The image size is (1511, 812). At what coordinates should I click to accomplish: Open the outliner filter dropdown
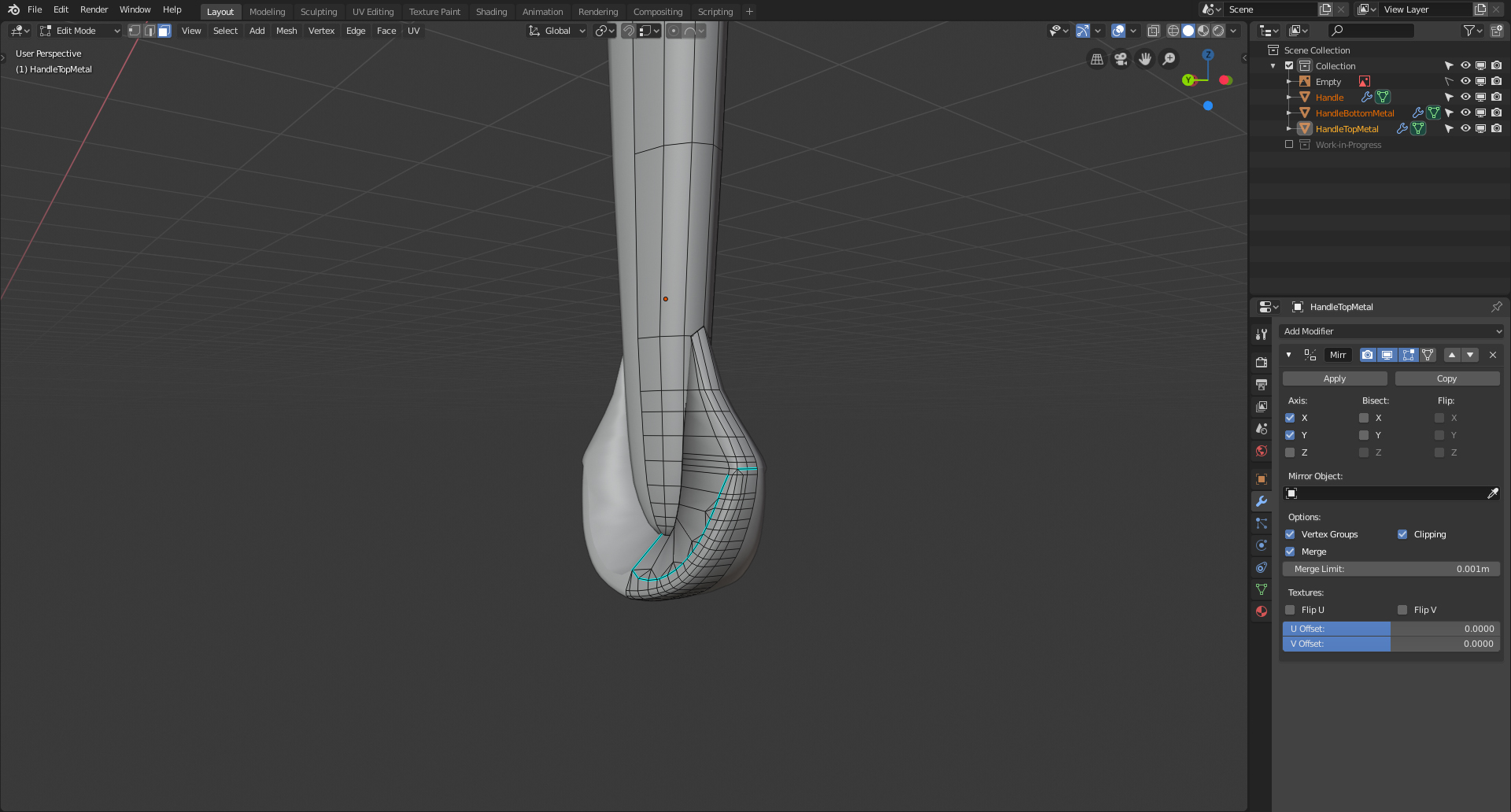1472,31
